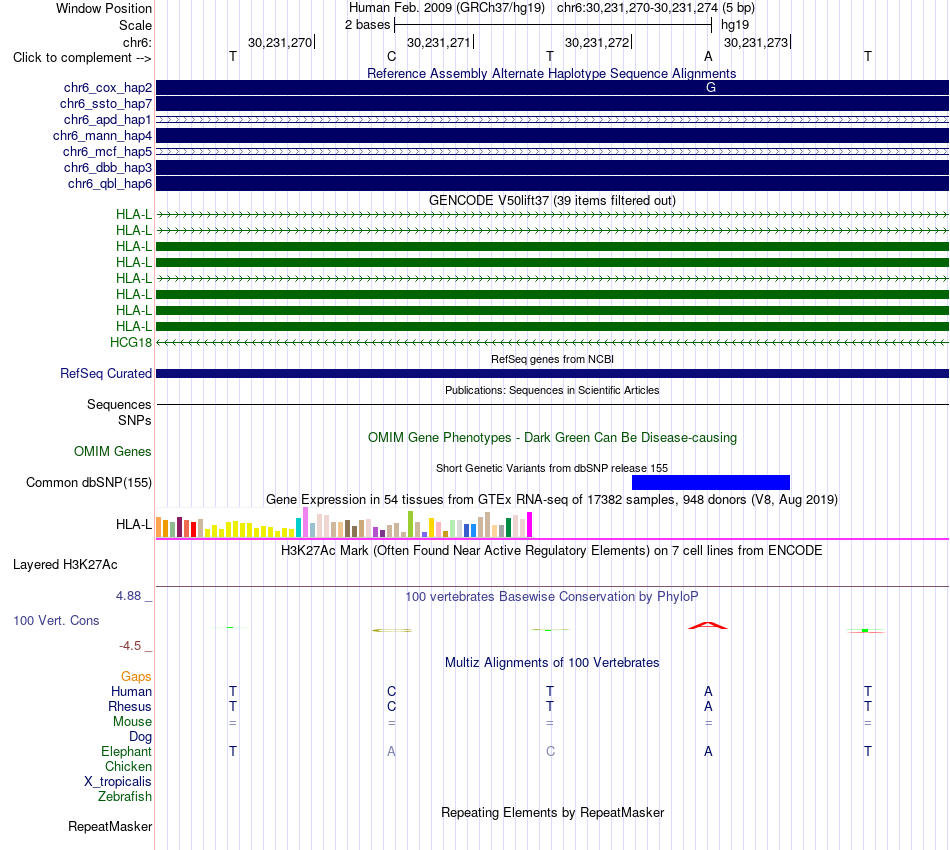The image size is (950, 850).
Task: Click the SNPs track label
Action: coord(135,420)
